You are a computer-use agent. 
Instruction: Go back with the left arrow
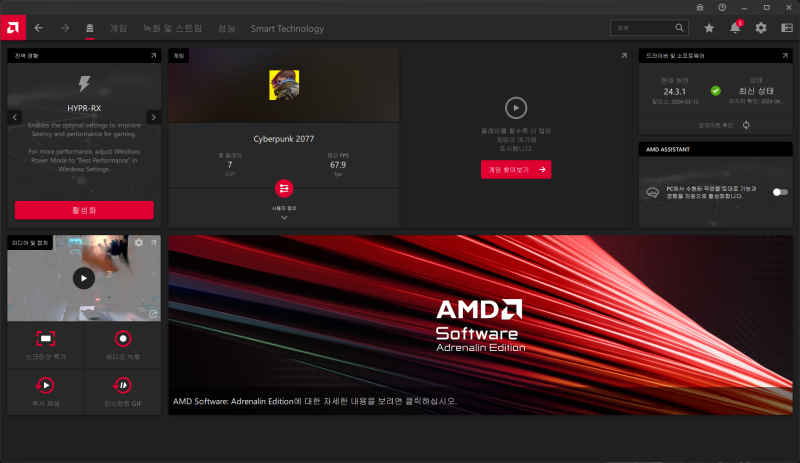point(39,28)
